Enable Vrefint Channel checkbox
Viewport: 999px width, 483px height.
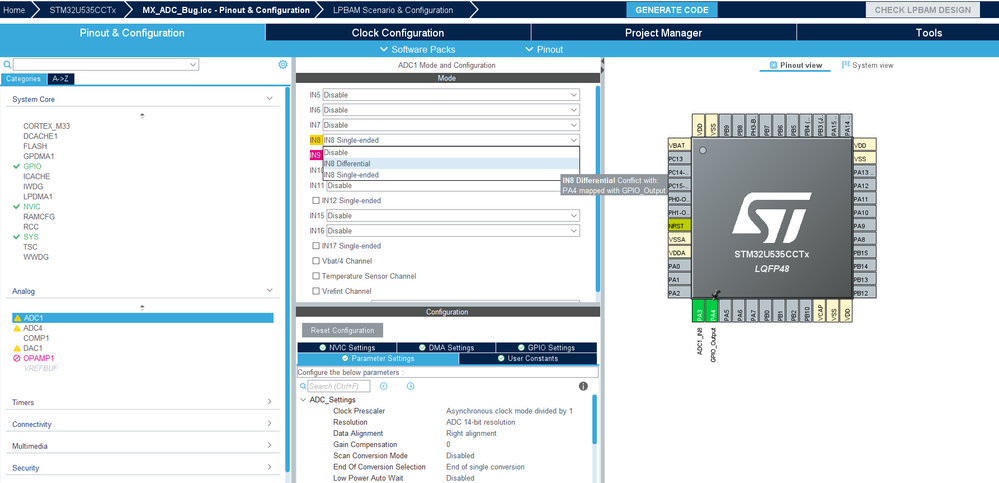(315, 291)
